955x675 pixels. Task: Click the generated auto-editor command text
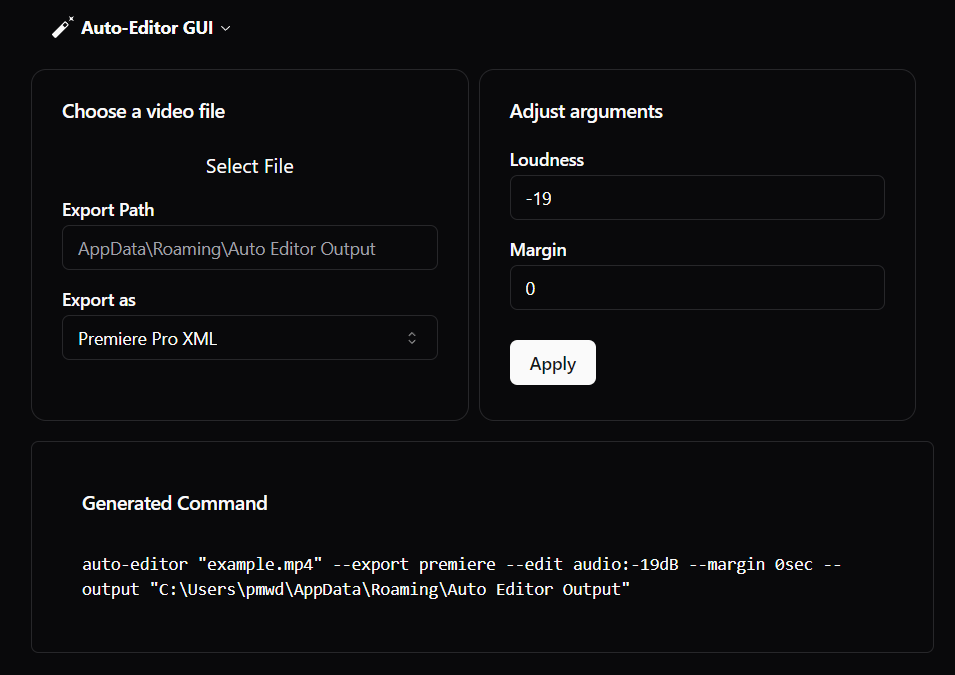click(x=462, y=576)
